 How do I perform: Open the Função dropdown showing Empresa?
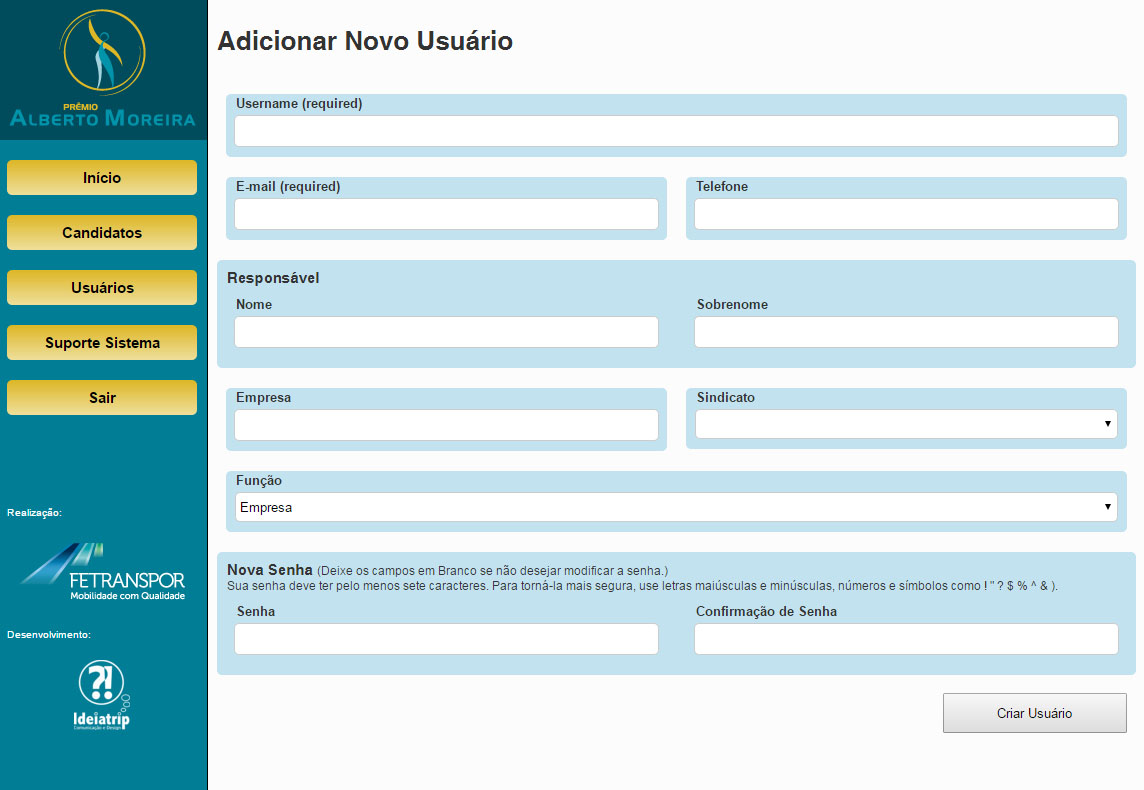676,507
